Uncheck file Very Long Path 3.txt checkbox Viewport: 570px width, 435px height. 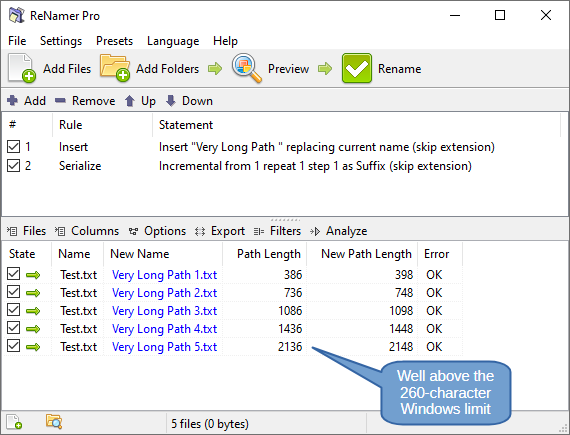click(13, 310)
